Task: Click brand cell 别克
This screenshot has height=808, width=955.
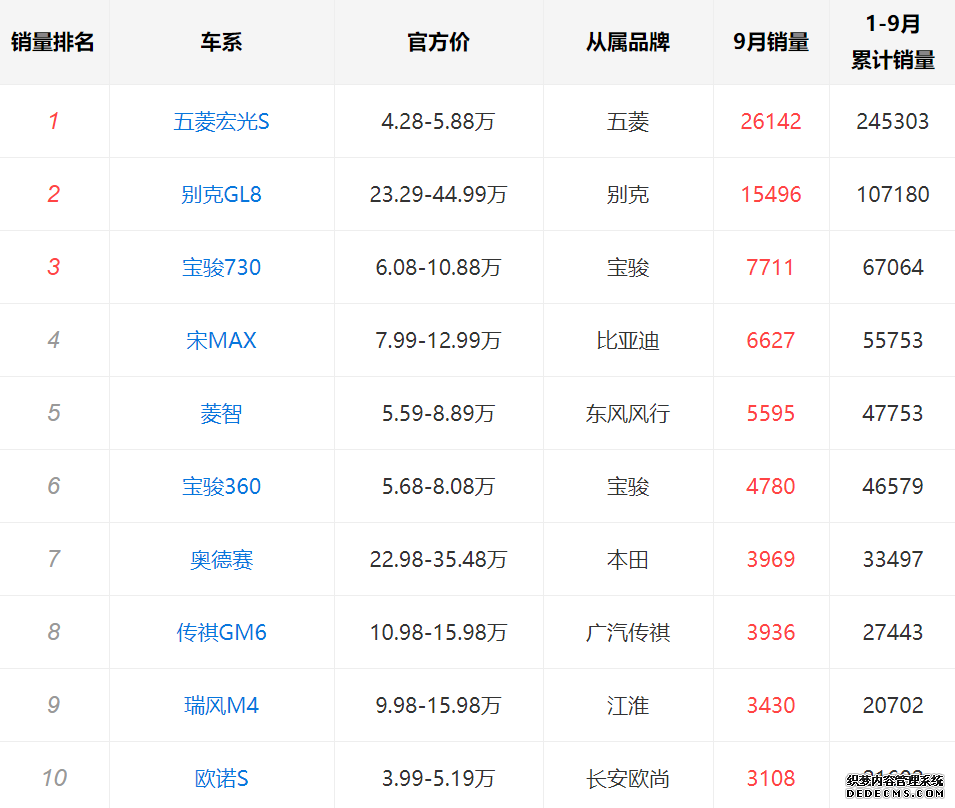Action: point(628,195)
